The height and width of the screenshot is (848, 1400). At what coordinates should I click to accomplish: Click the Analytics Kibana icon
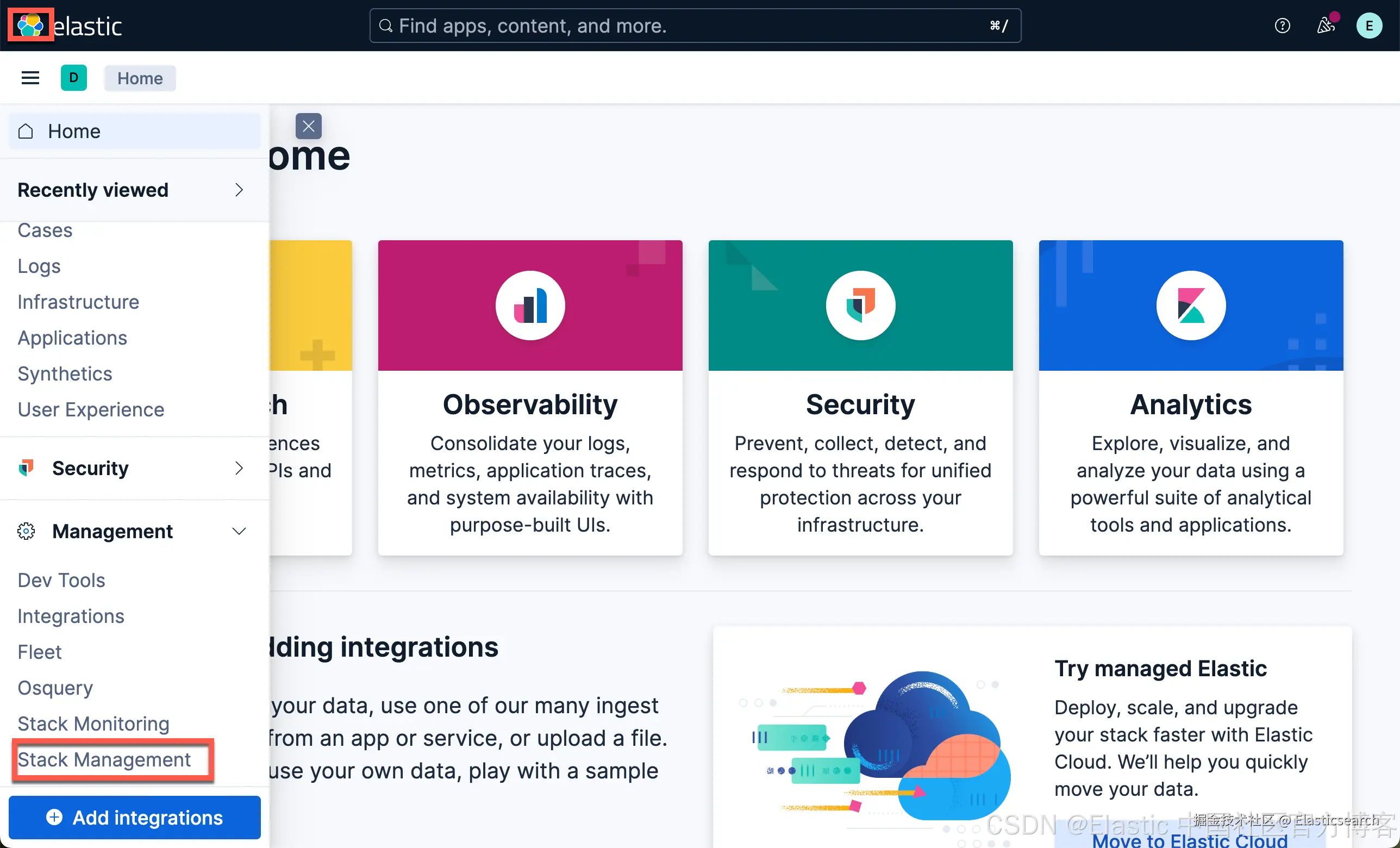pos(1191,306)
